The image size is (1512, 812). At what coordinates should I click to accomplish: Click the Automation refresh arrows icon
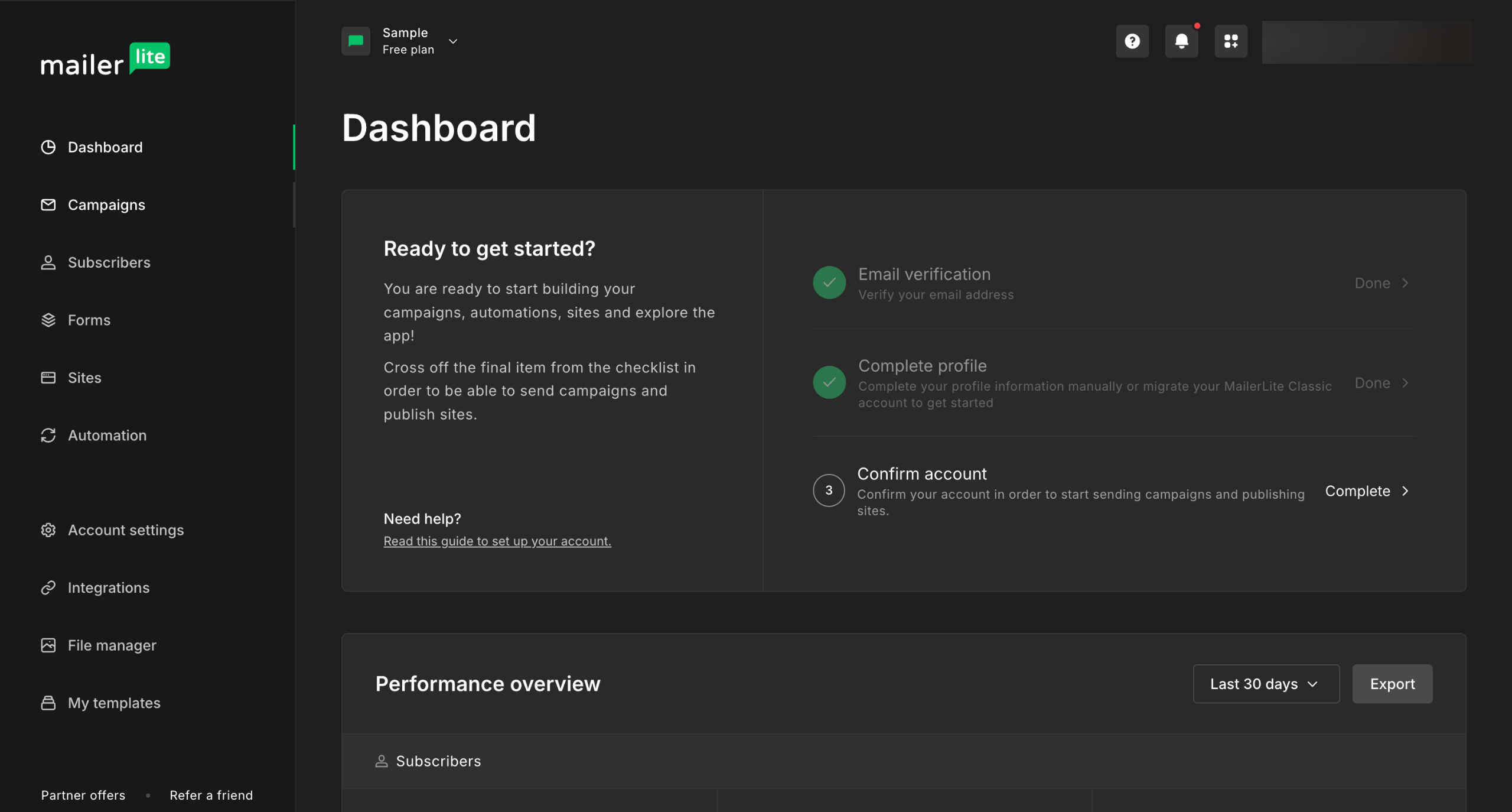(48, 436)
